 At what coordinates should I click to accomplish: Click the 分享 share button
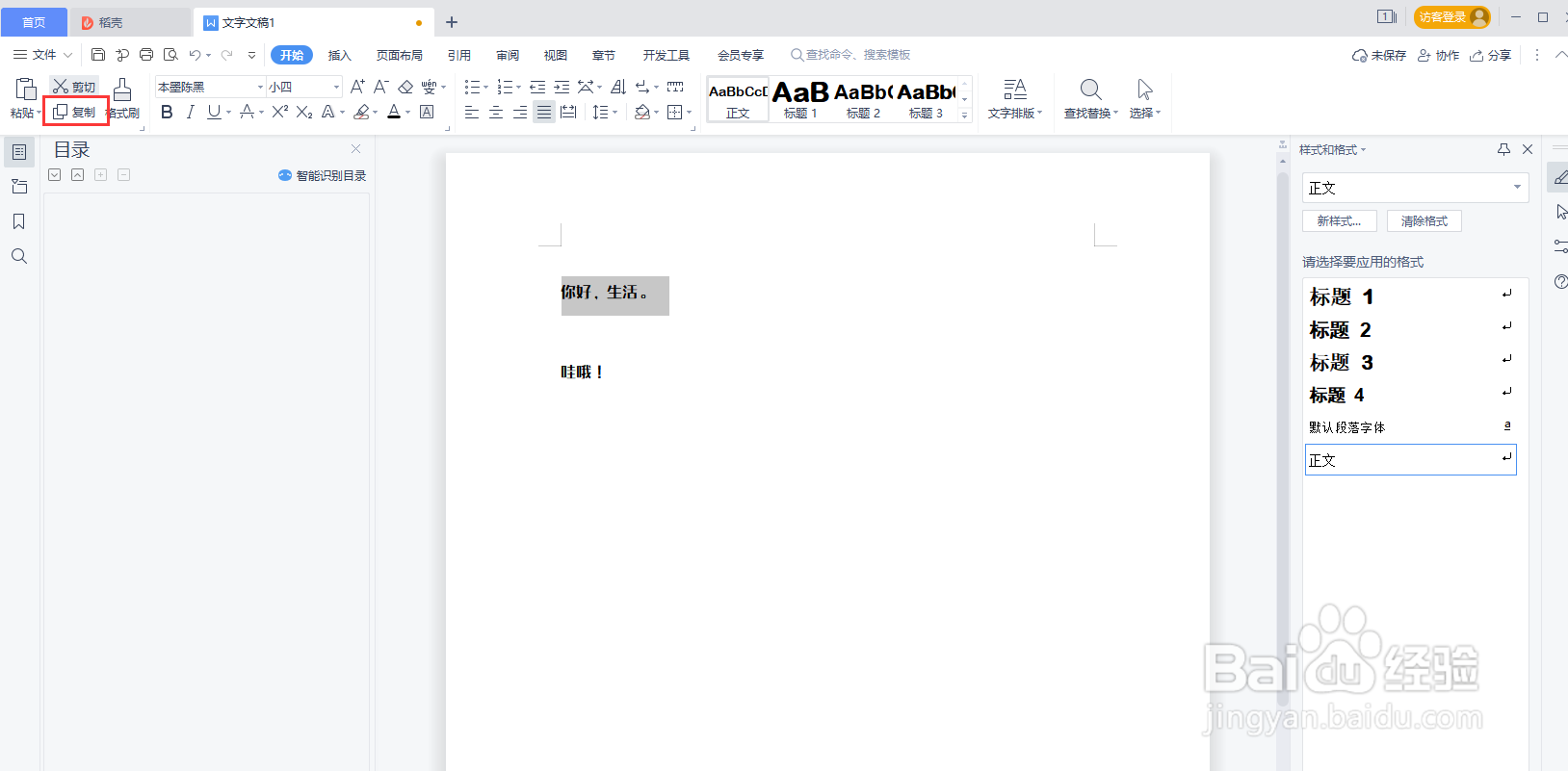1491,56
